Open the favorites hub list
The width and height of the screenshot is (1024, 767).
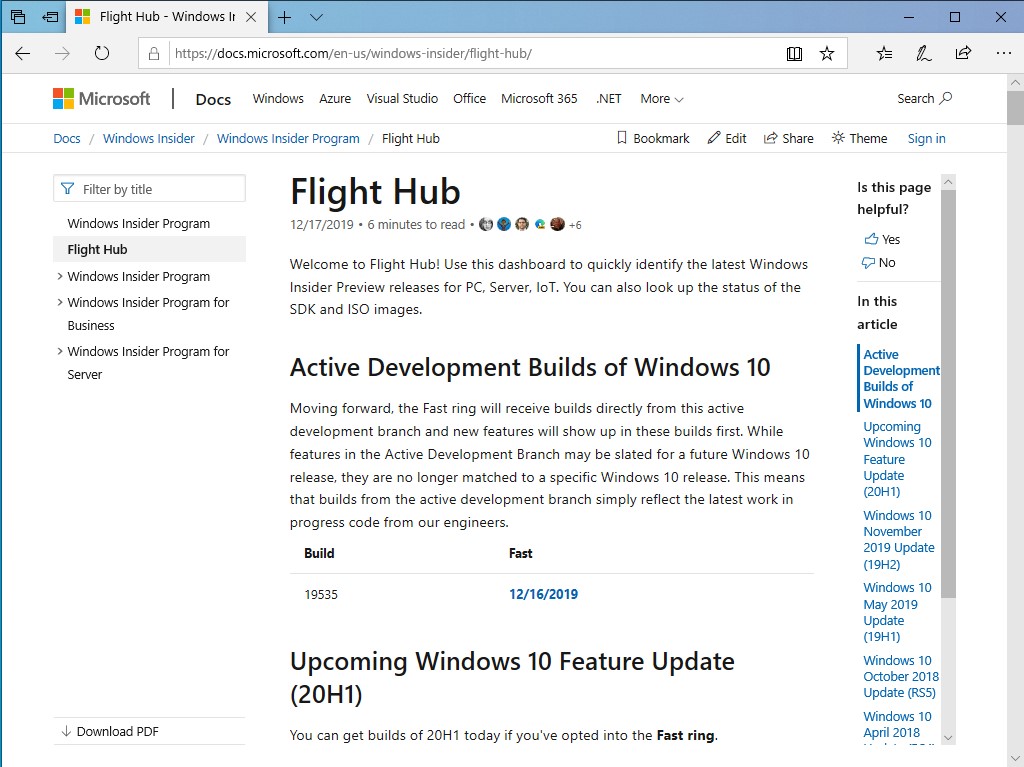884,53
